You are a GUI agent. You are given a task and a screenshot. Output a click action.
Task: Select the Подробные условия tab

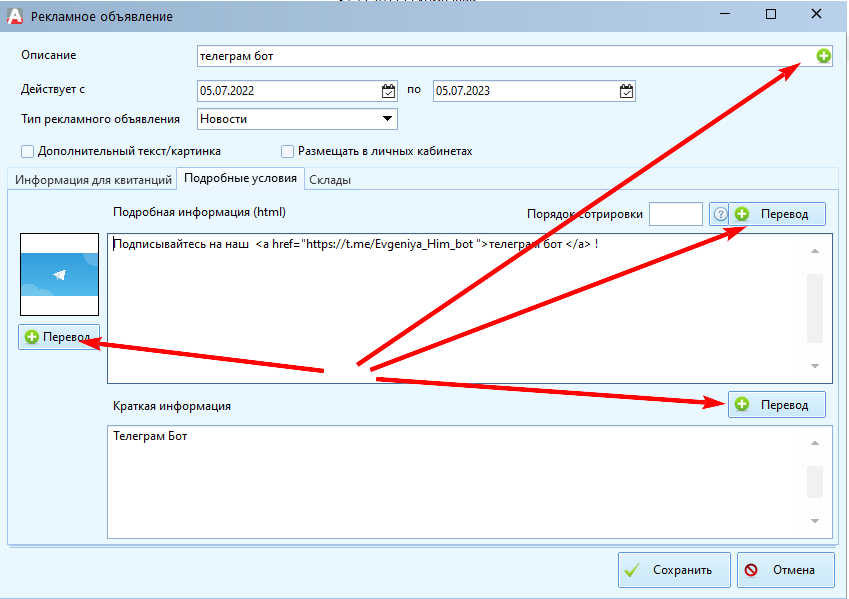240,178
